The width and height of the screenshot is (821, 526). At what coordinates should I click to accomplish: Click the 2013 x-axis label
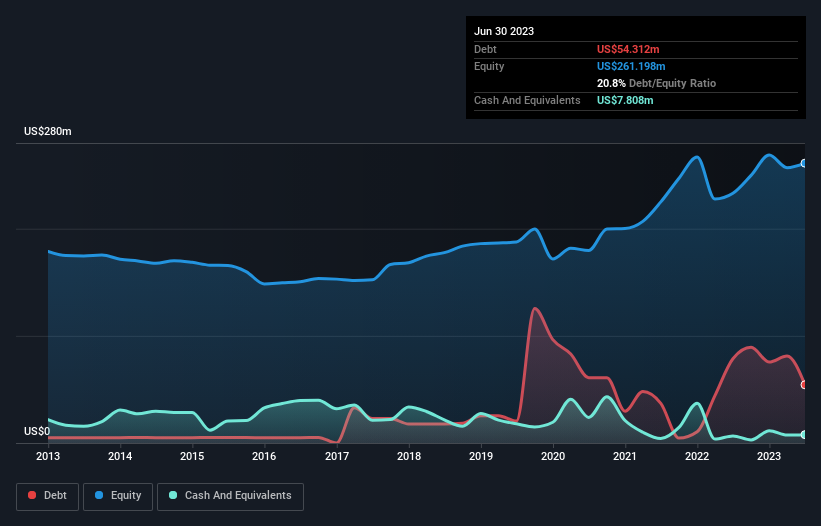(48, 456)
